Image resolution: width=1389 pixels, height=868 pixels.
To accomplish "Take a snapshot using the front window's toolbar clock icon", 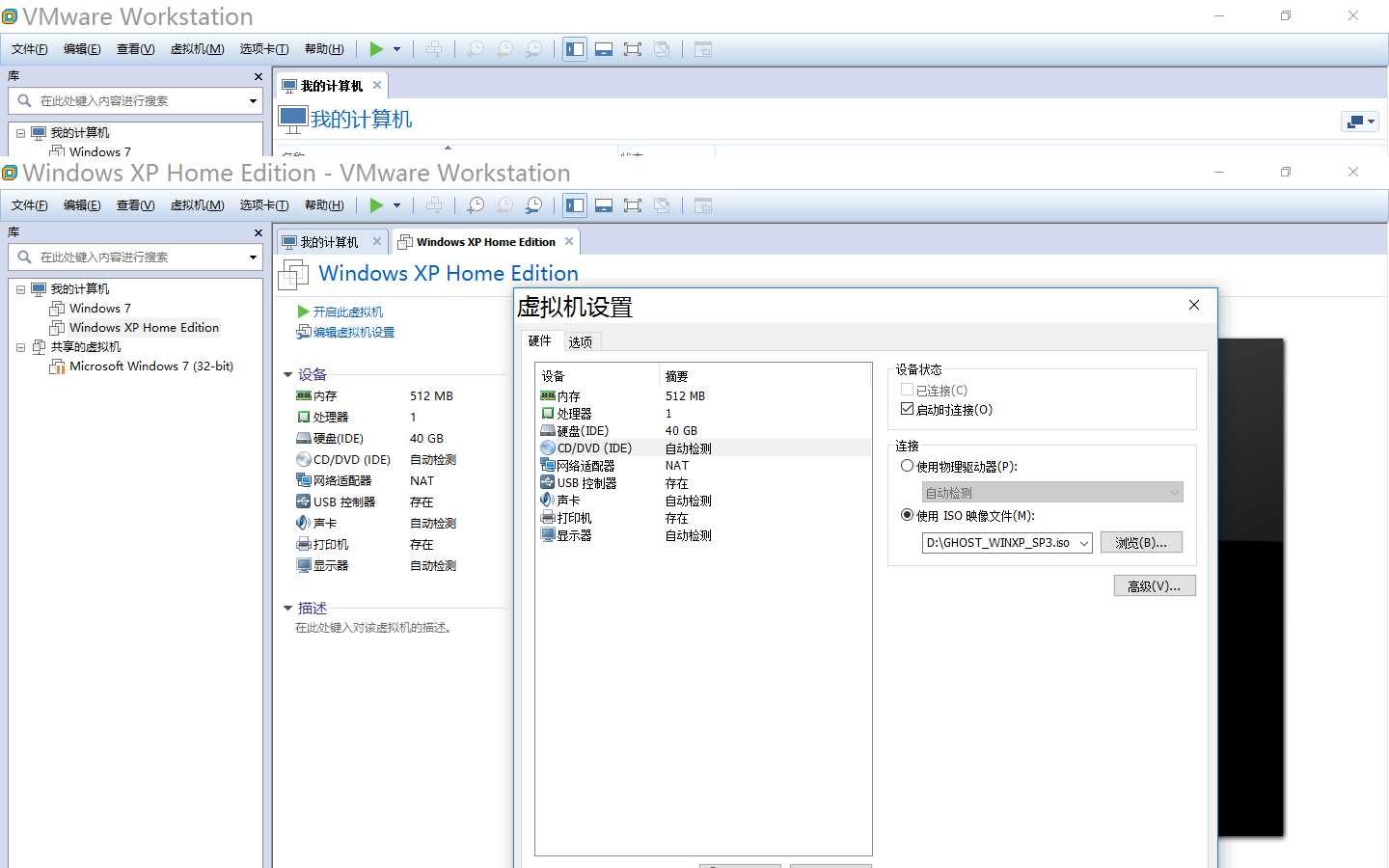I will (476, 205).
